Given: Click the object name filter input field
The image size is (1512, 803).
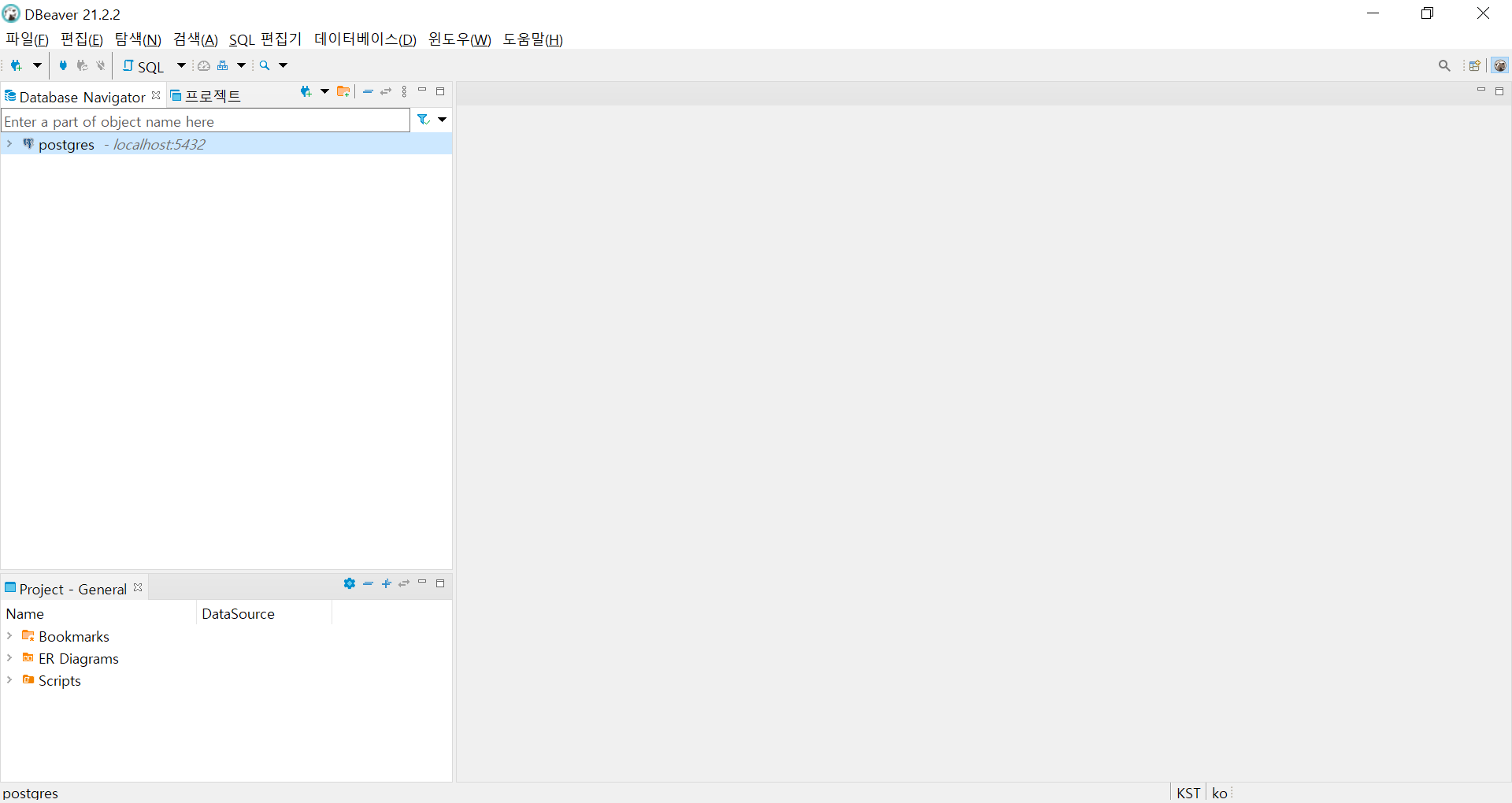Looking at the screenshot, I should tap(206, 120).
